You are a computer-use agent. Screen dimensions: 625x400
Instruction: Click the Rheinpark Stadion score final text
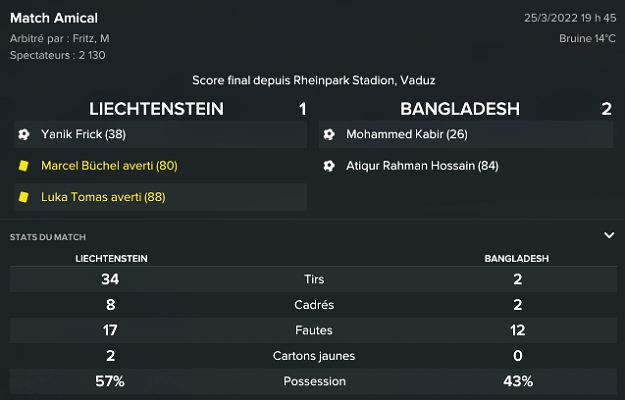tap(313, 80)
